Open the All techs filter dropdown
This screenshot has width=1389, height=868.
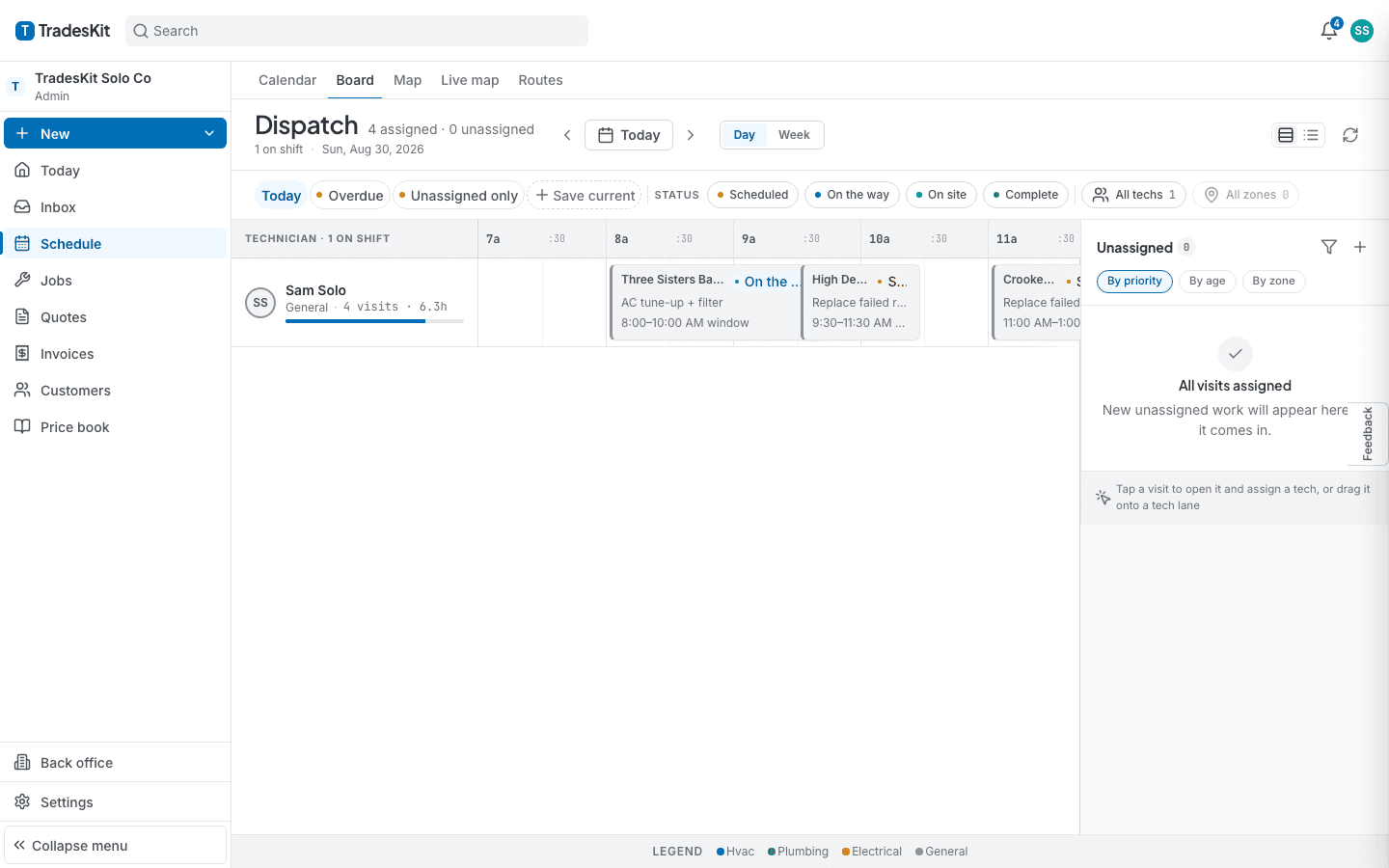[1133, 195]
